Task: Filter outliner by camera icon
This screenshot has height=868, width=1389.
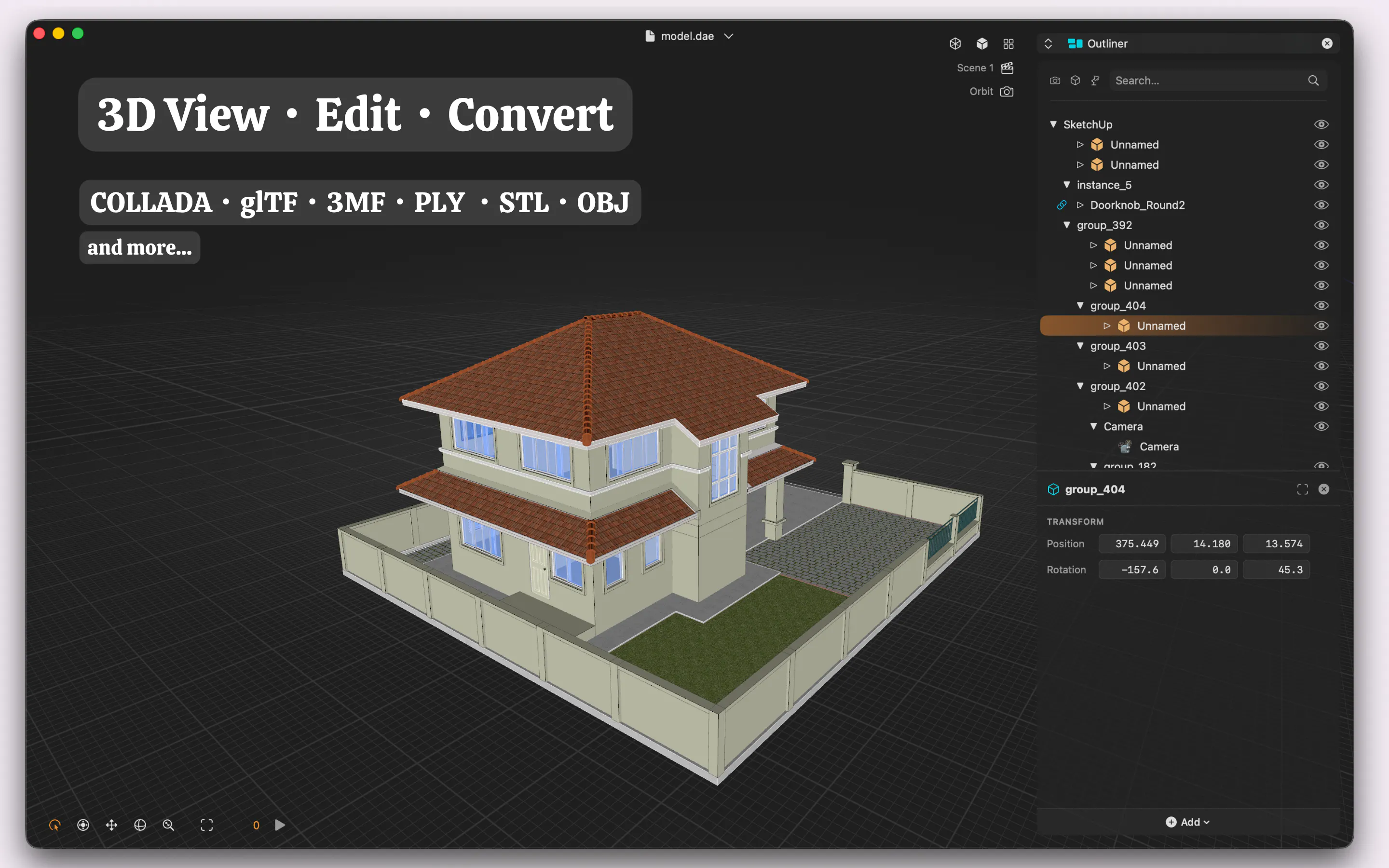Action: (1055, 81)
